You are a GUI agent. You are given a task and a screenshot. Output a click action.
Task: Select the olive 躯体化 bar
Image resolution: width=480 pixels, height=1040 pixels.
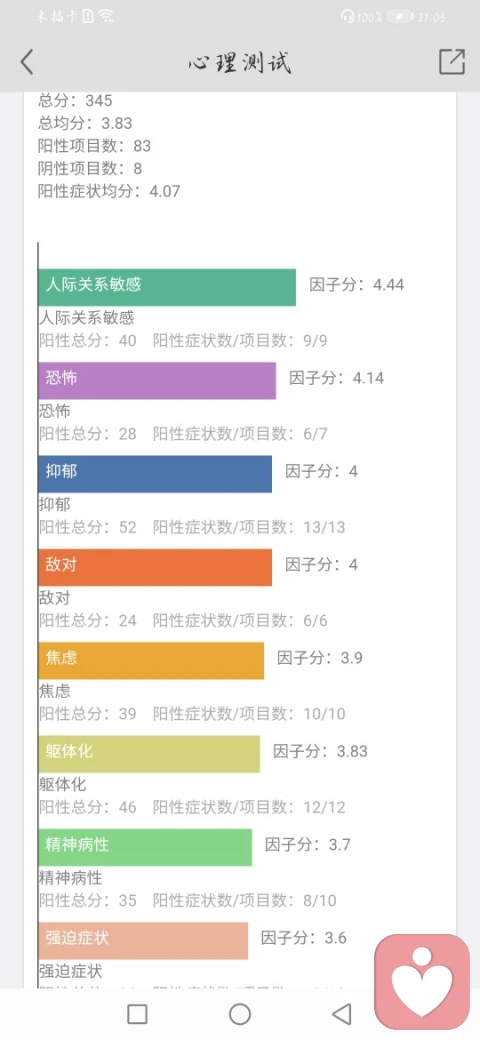click(149, 753)
